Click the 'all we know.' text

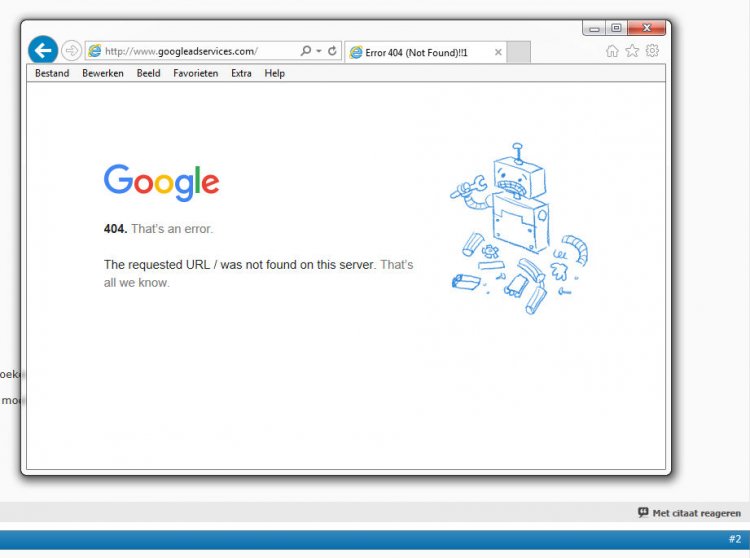[137, 283]
